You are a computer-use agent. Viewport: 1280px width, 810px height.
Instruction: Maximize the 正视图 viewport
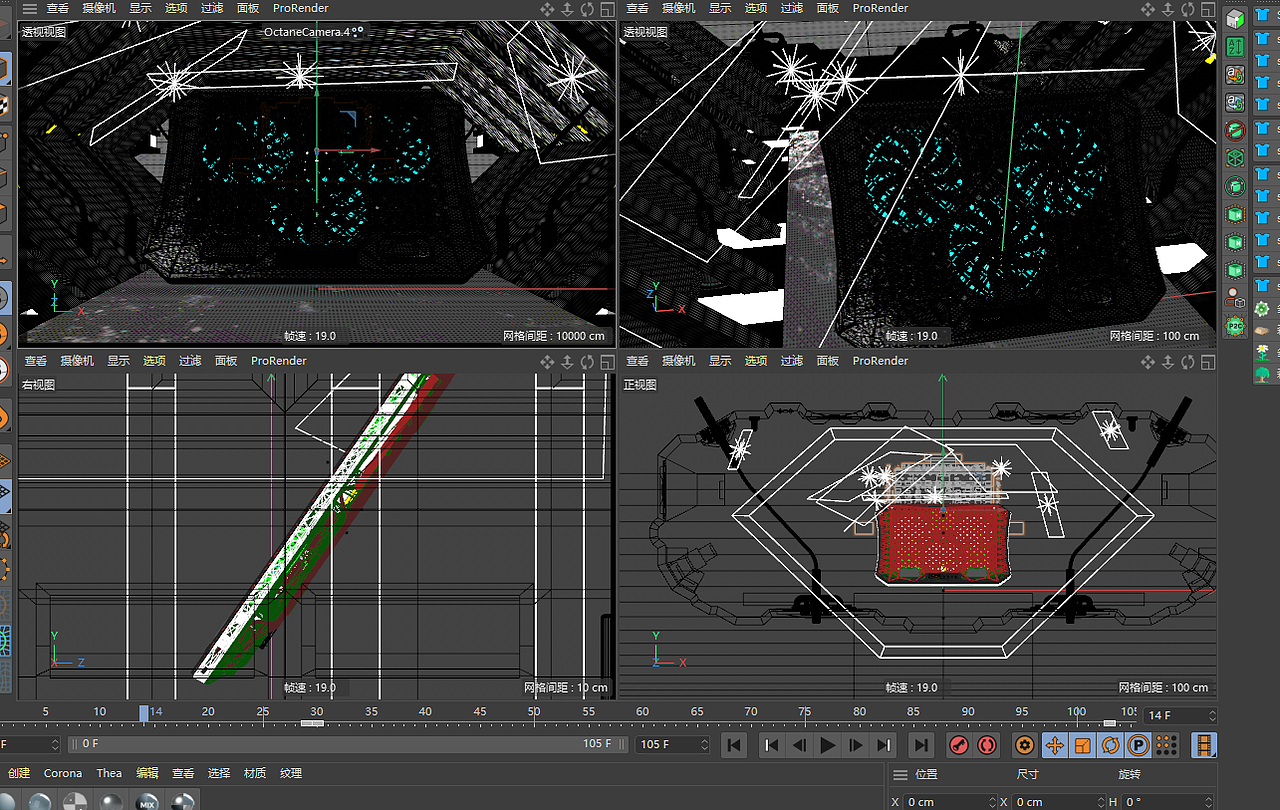point(1207,361)
